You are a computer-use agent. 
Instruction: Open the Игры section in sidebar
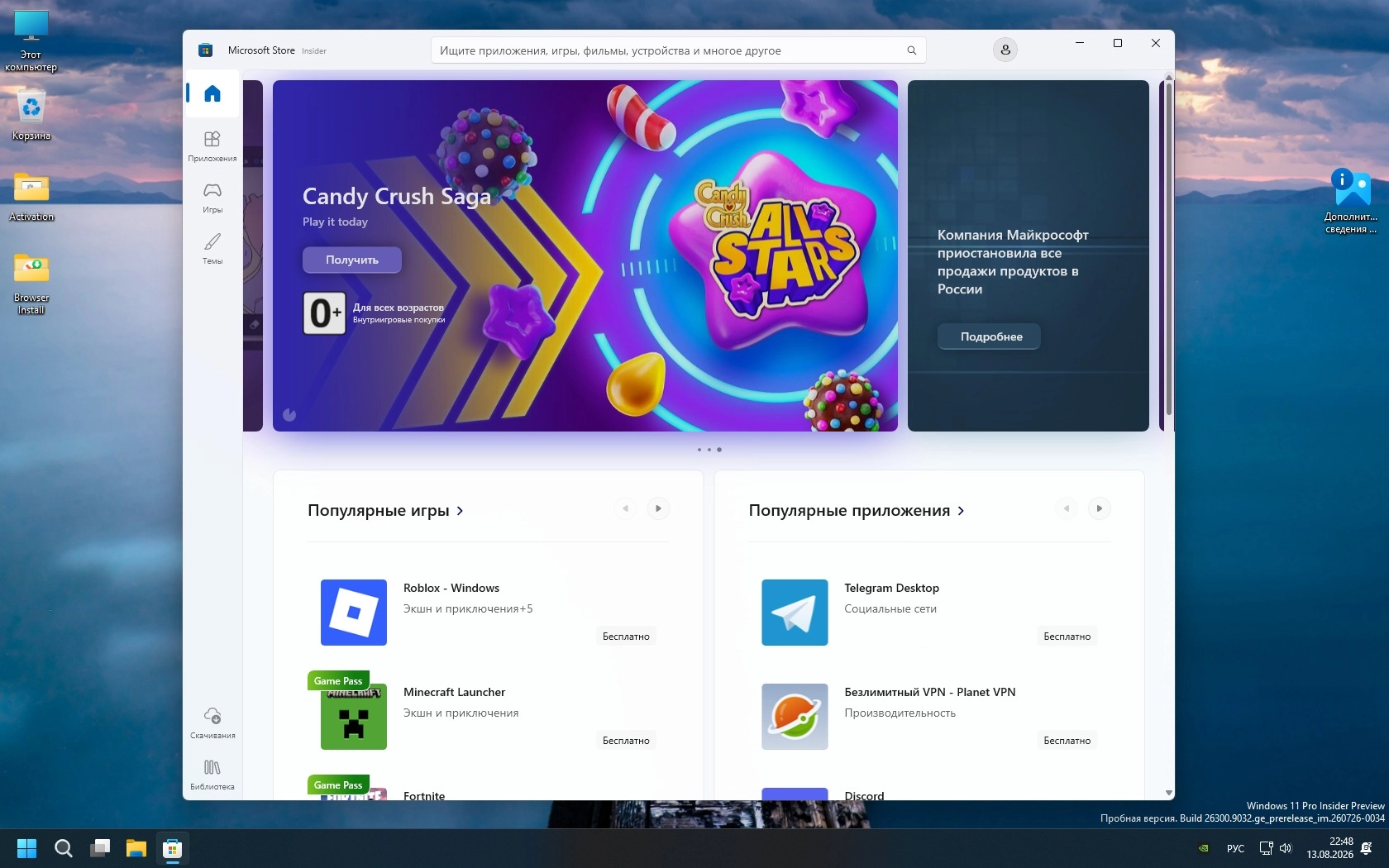tap(212, 198)
